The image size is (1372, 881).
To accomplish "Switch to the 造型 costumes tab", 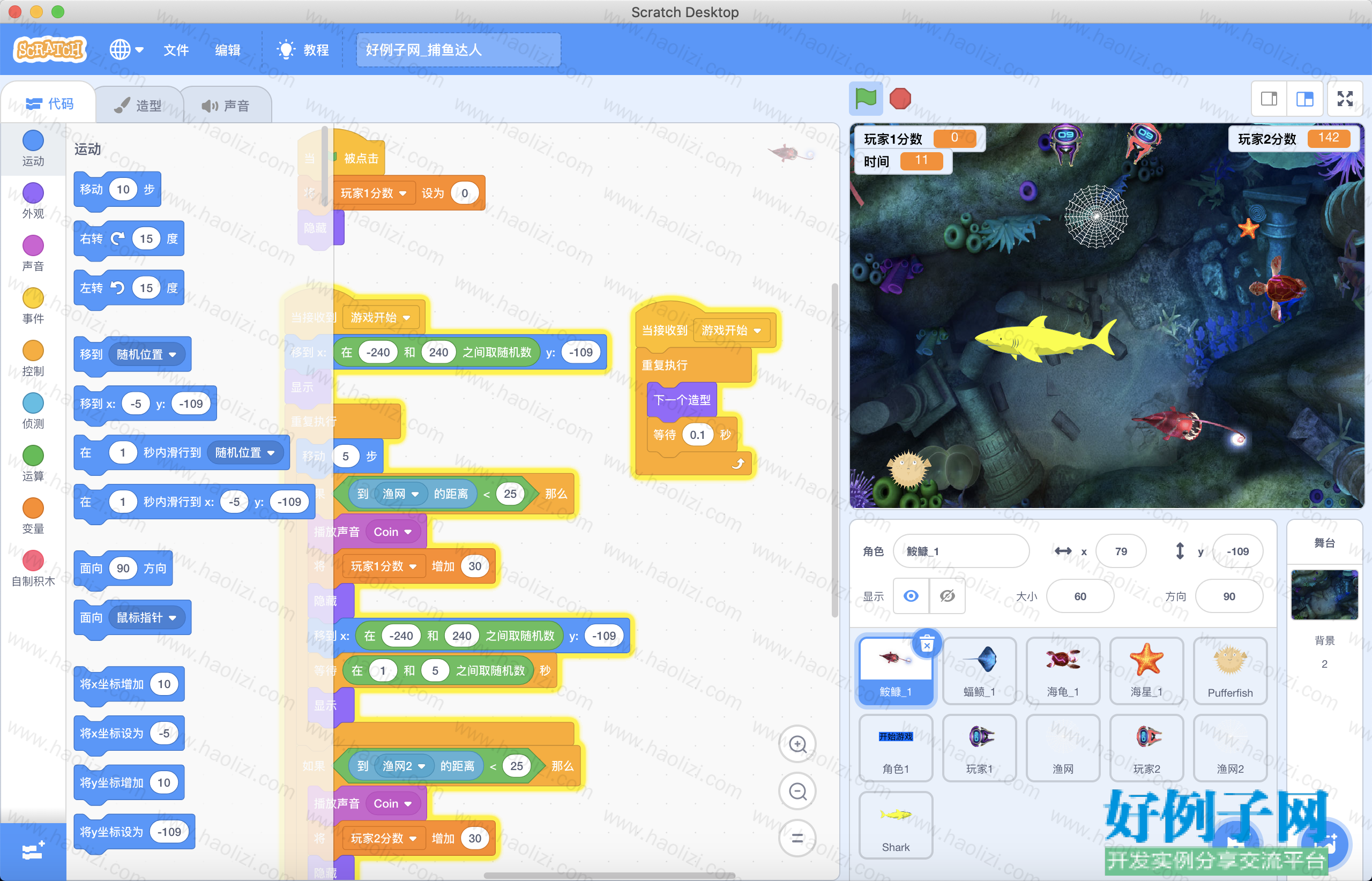I will (138, 105).
